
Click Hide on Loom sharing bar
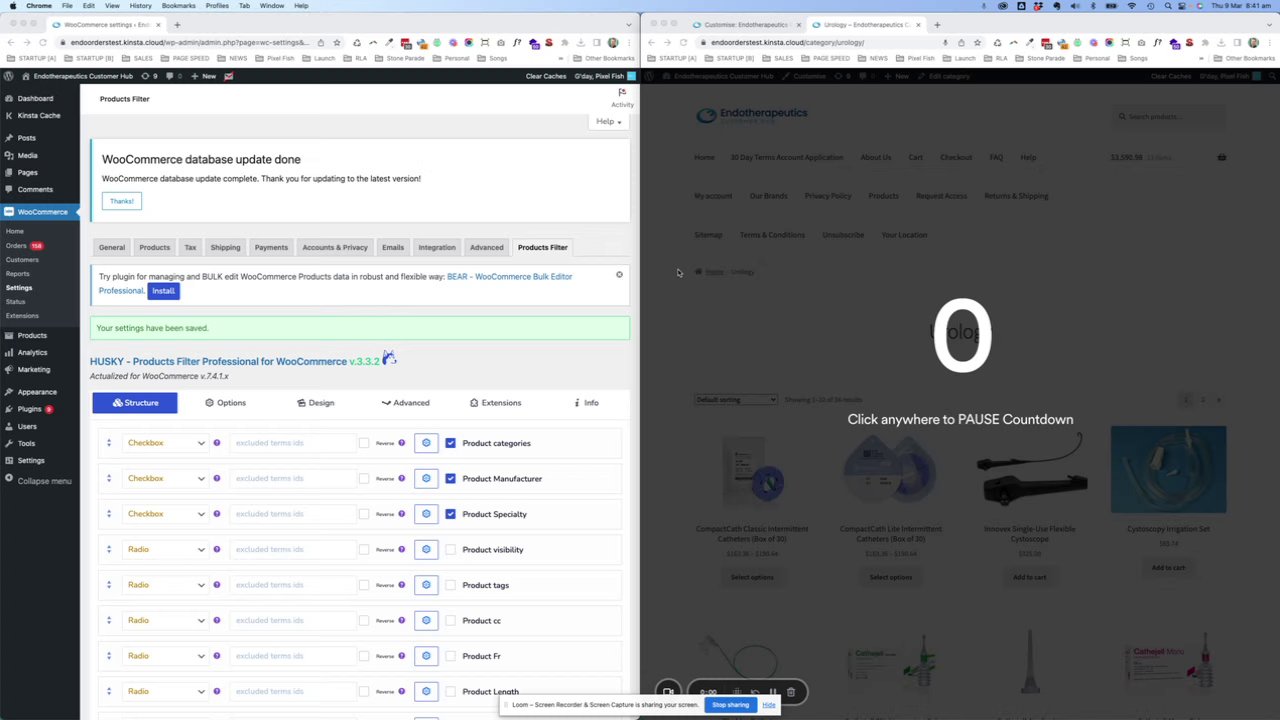click(x=768, y=705)
